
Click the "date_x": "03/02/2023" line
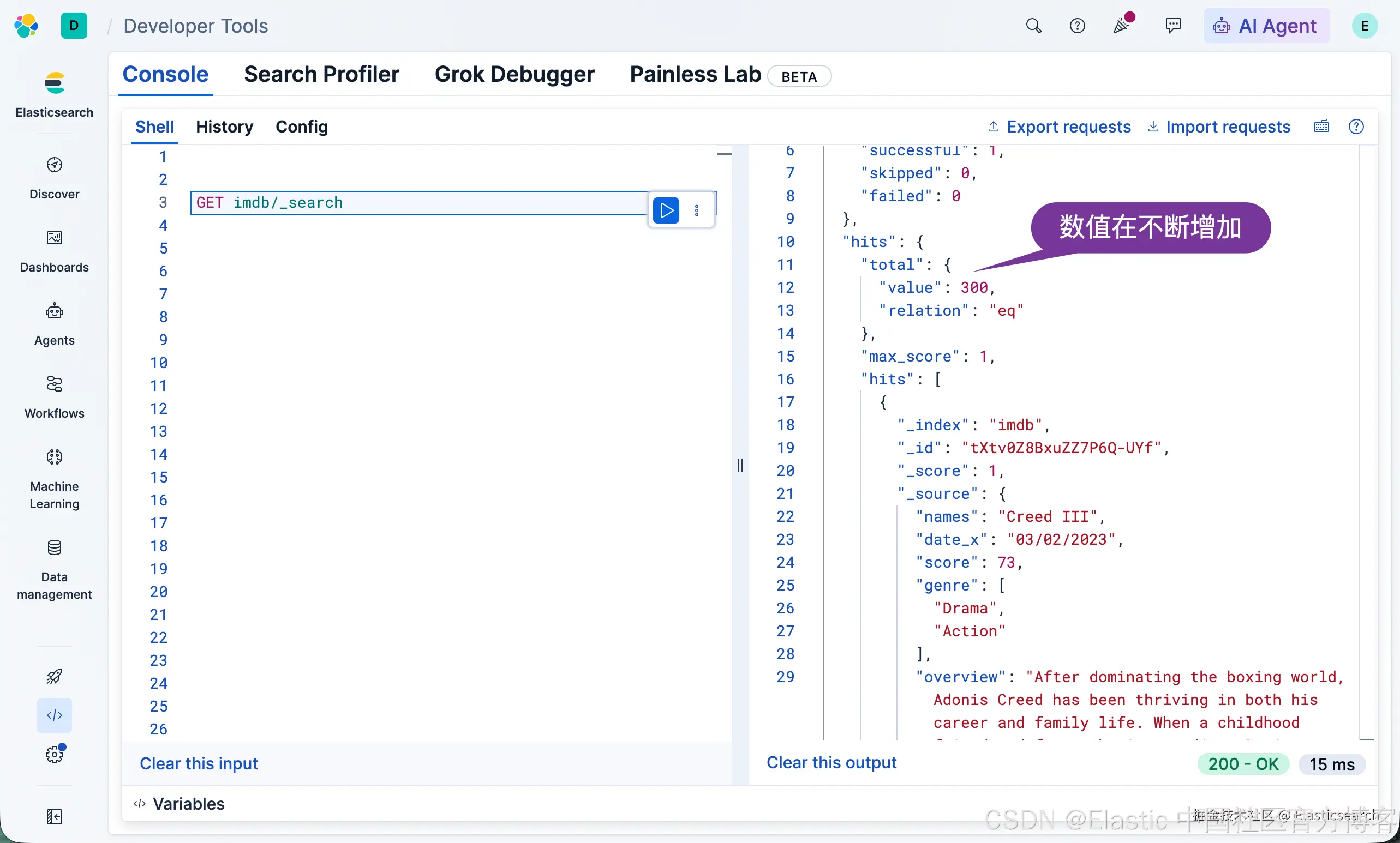(1019, 539)
